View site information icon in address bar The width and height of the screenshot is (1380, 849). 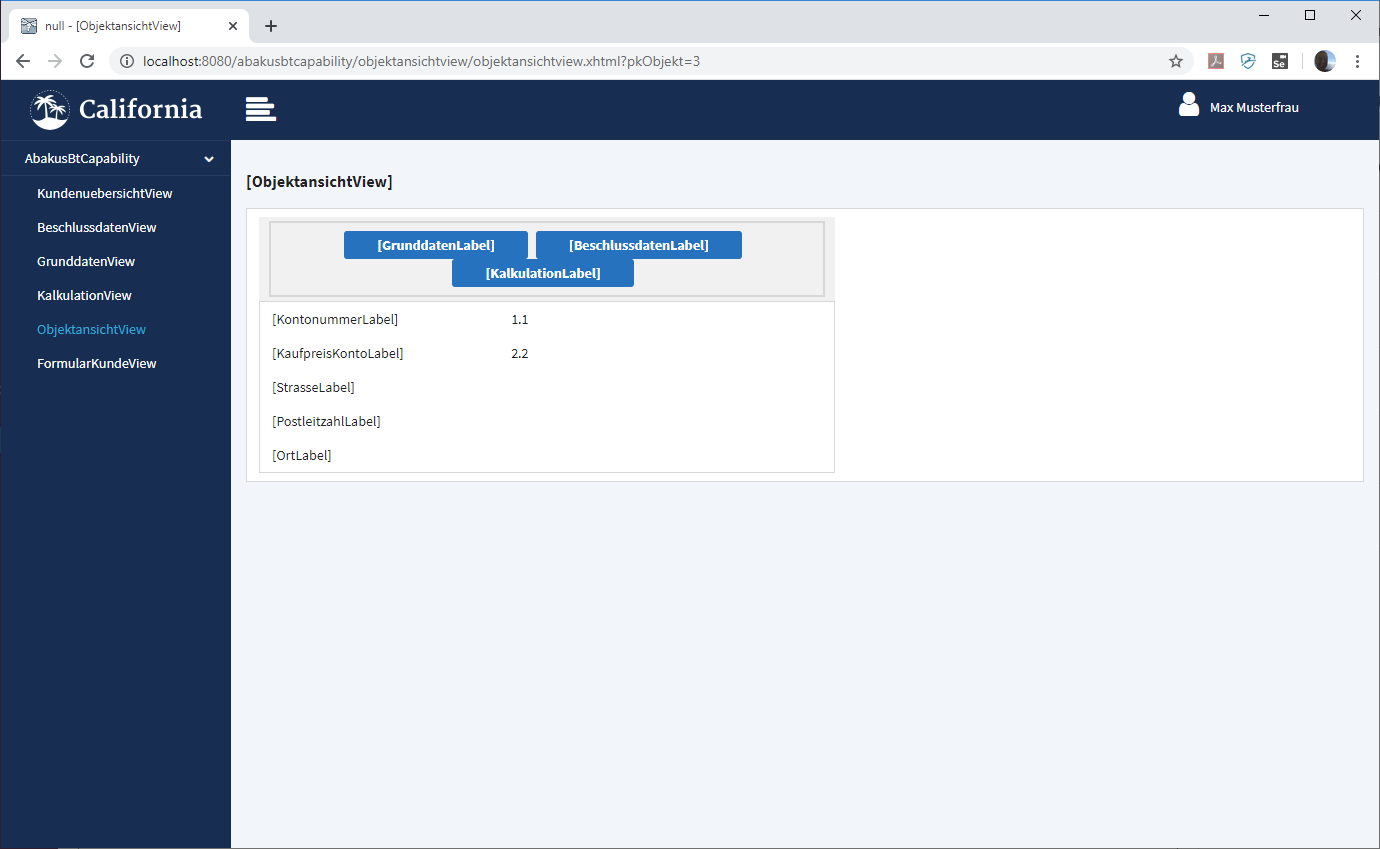[127, 61]
